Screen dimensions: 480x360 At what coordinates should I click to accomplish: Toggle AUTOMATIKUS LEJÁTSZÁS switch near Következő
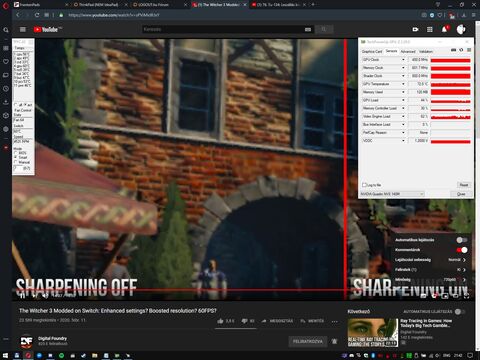(459, 312)
